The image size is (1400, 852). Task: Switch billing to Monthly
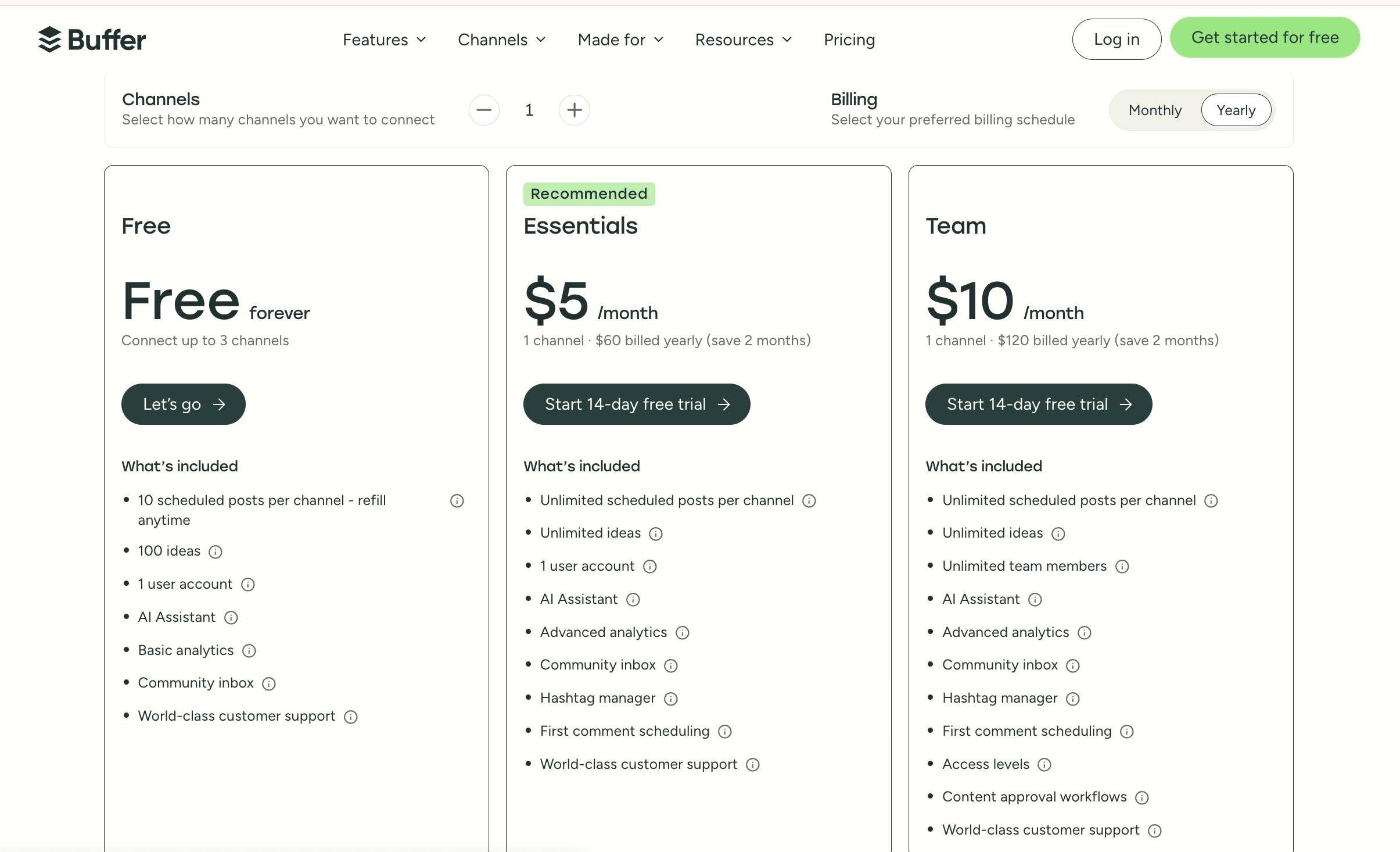point(1155,110)
